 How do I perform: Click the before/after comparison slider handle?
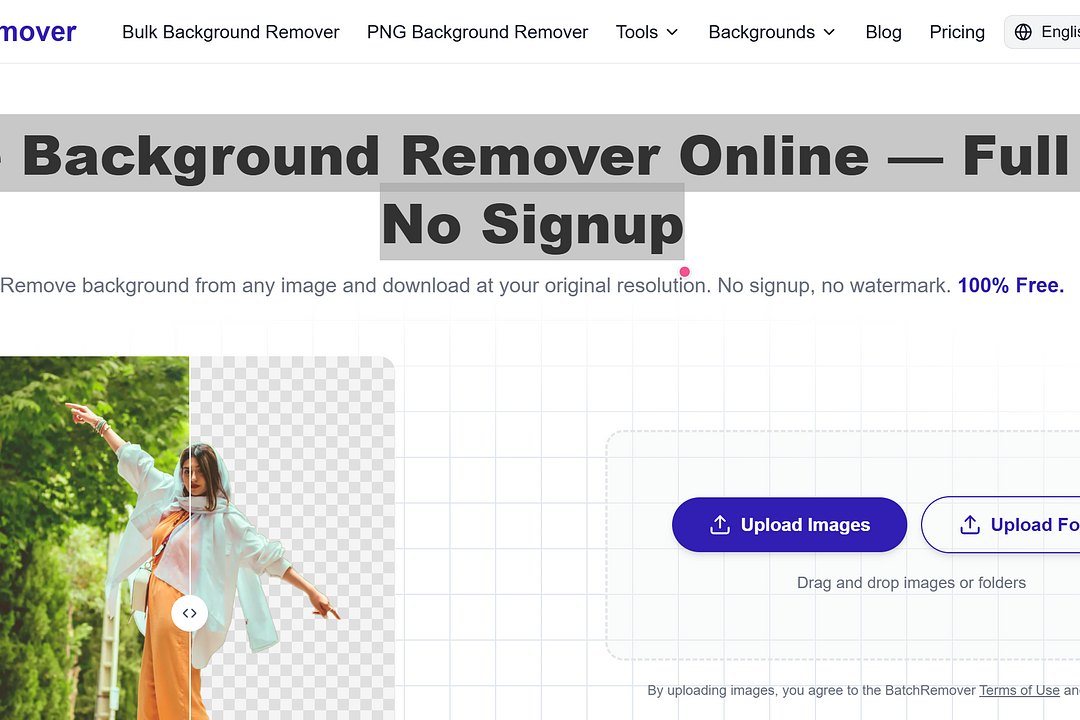[189, 613]
